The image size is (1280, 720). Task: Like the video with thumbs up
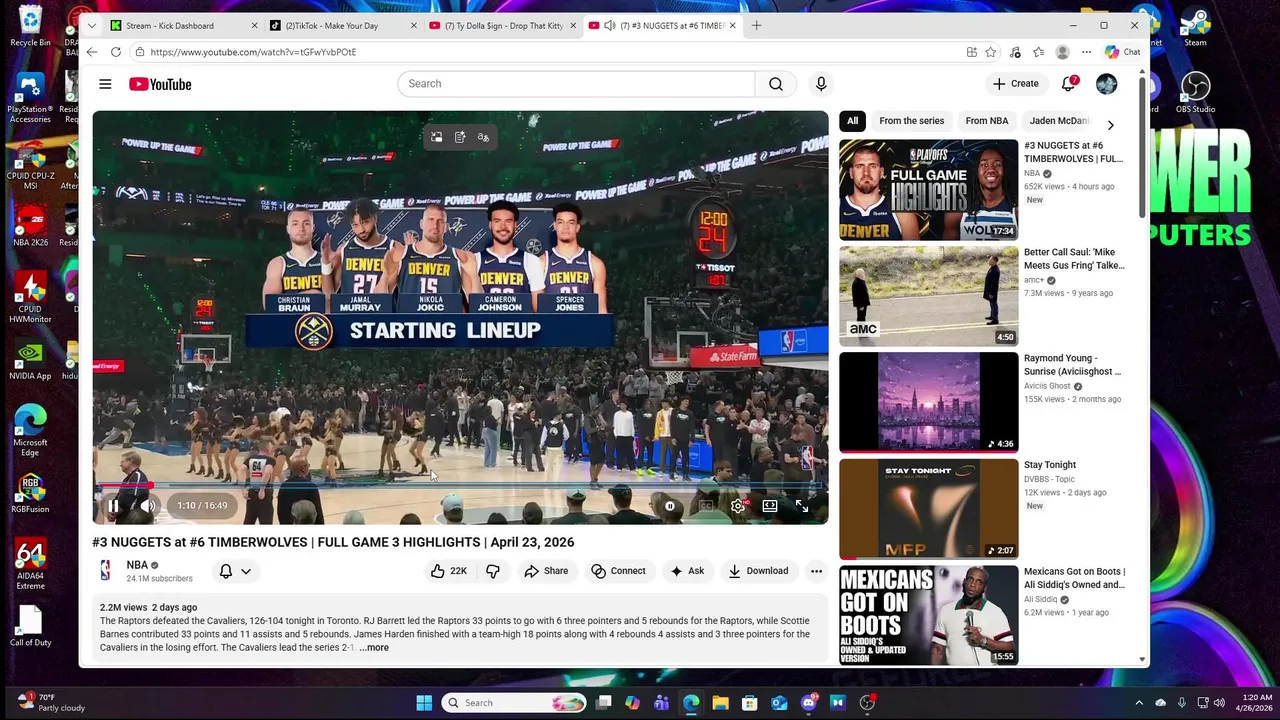click(450, 571)
